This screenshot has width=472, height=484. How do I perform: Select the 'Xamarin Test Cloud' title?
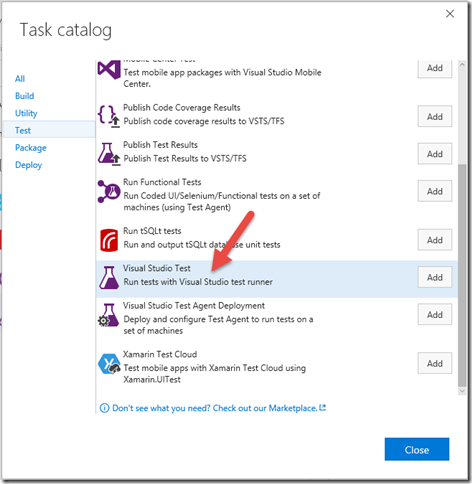(x=160, y=354)
